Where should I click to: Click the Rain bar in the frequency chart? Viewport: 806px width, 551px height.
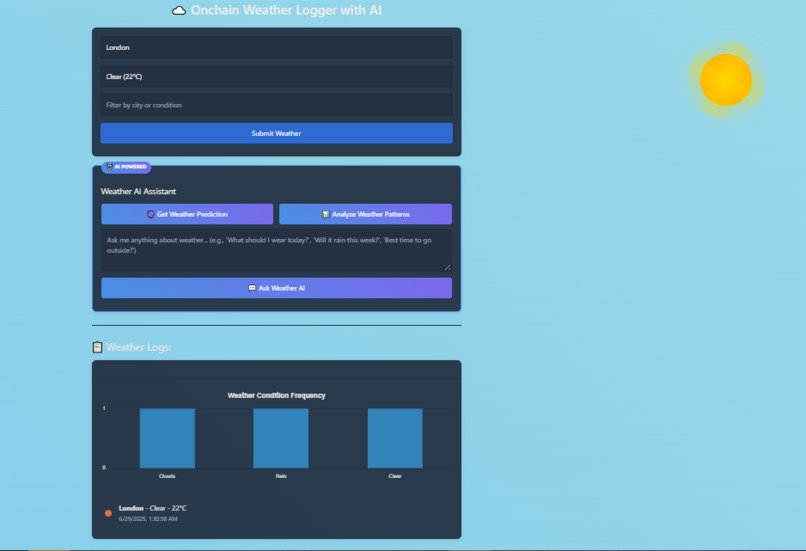point(281,438)
